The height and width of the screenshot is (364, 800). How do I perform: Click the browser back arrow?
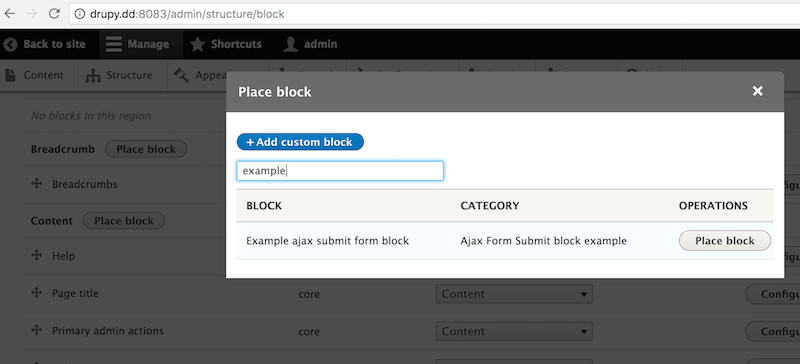(x=10, y=14)
